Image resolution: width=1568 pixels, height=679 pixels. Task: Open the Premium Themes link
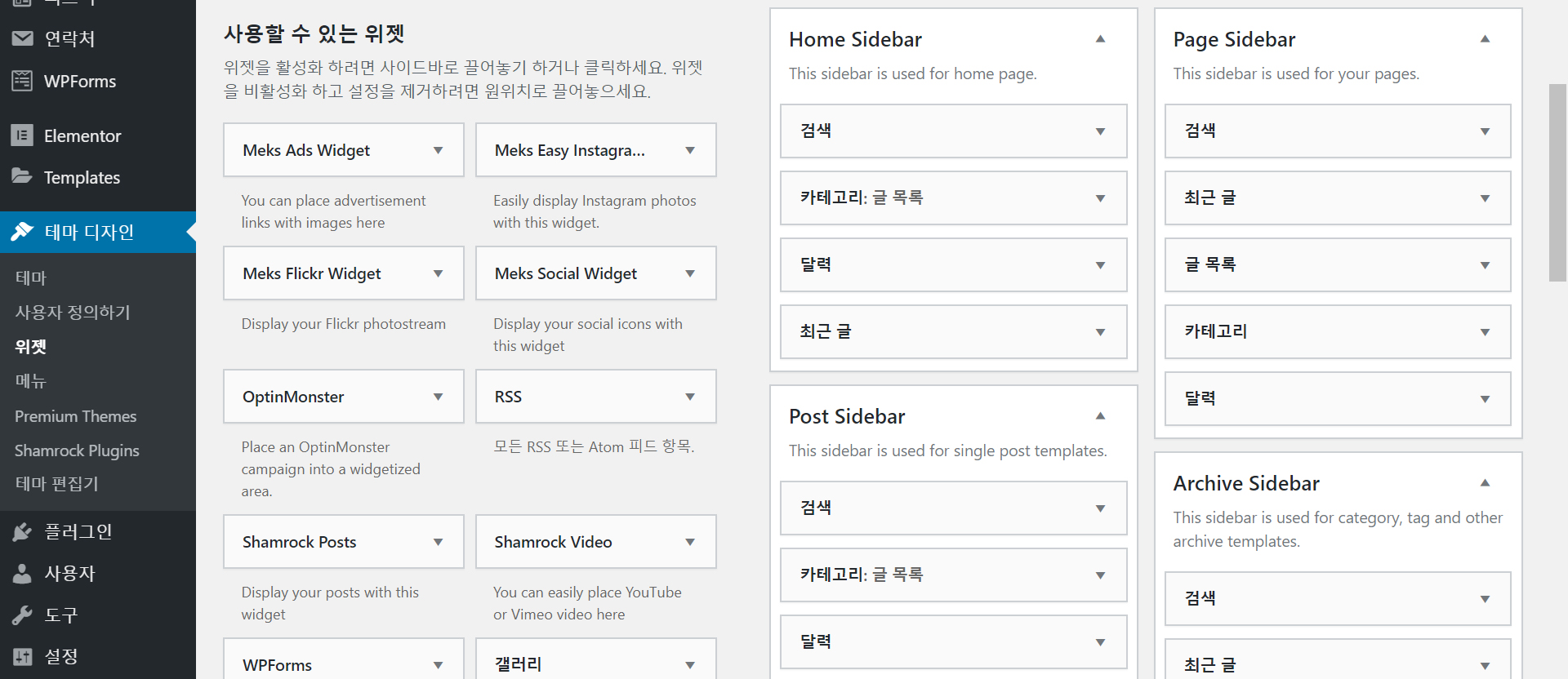tap(76, 416)
